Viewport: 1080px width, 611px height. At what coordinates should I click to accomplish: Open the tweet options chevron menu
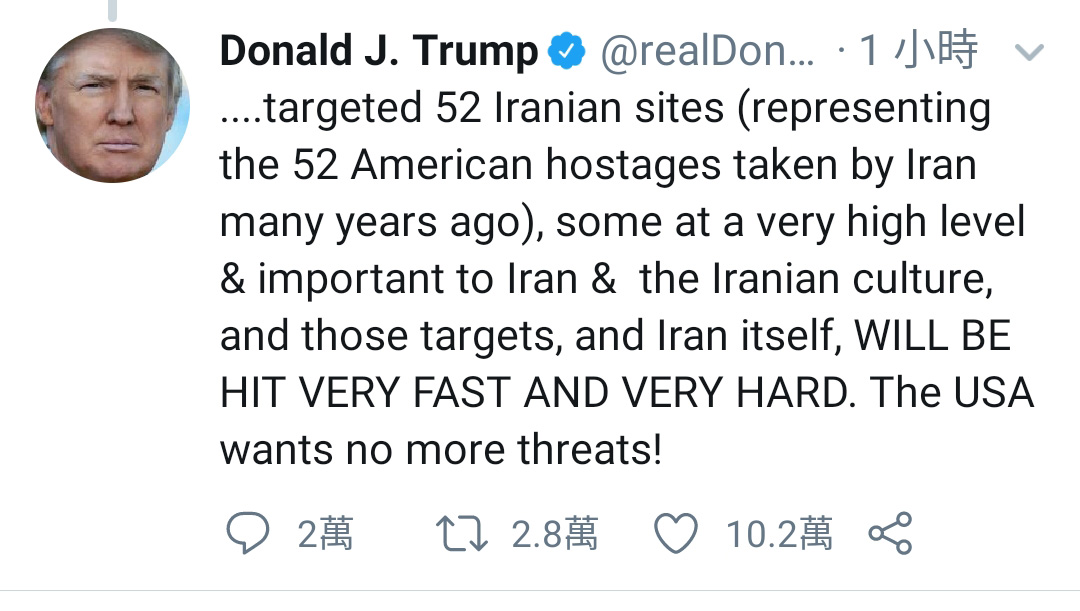click(1029, 52)
